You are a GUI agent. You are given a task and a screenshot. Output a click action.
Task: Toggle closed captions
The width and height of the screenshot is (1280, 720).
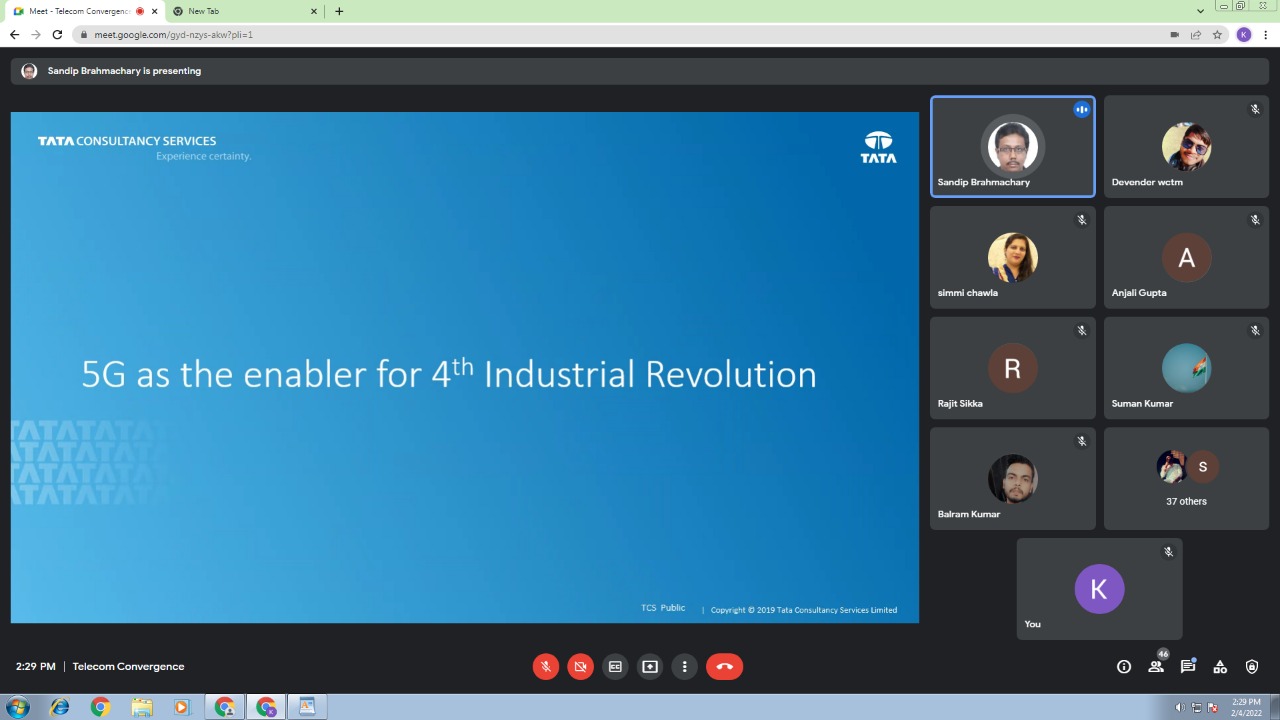coord(615,667)
